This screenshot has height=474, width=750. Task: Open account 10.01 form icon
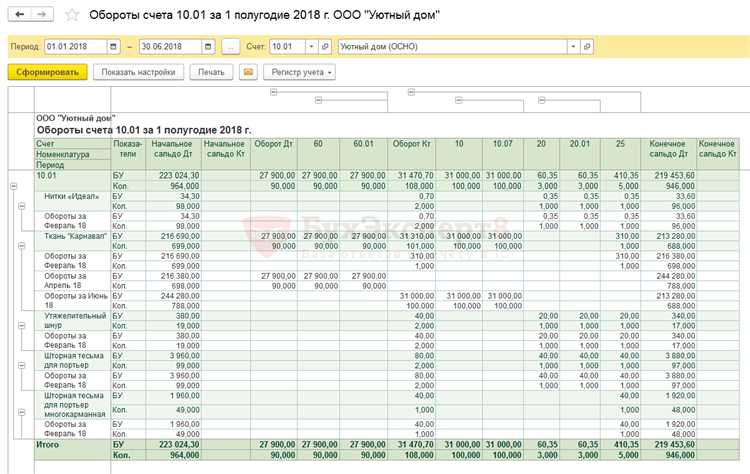[x=325, y=47]
